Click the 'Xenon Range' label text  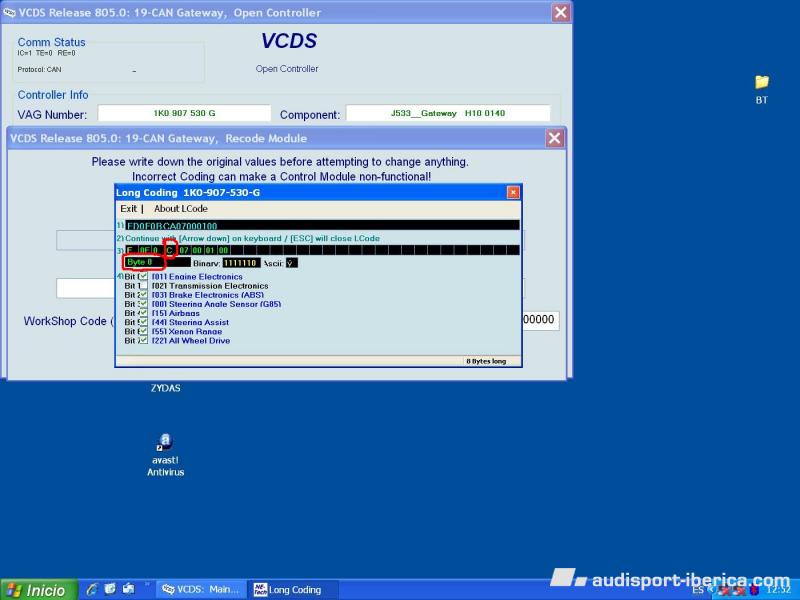(195, 332)
